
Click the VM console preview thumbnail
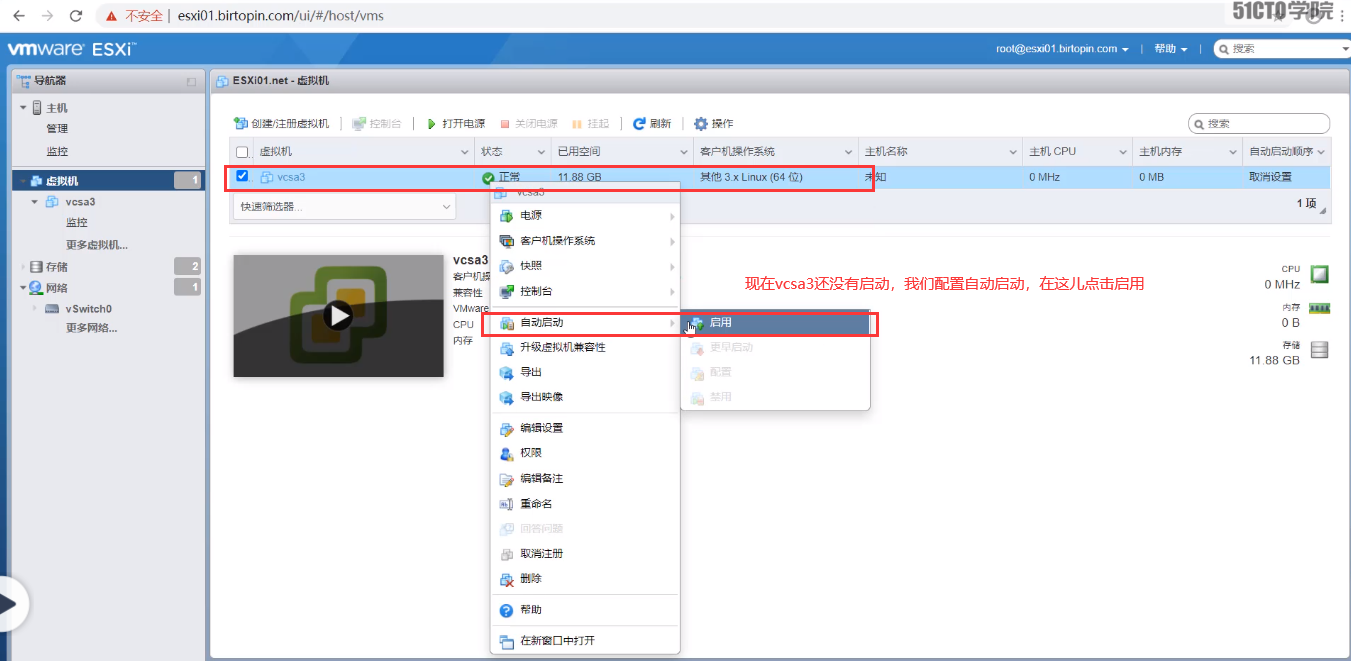[x=338, y=315]
